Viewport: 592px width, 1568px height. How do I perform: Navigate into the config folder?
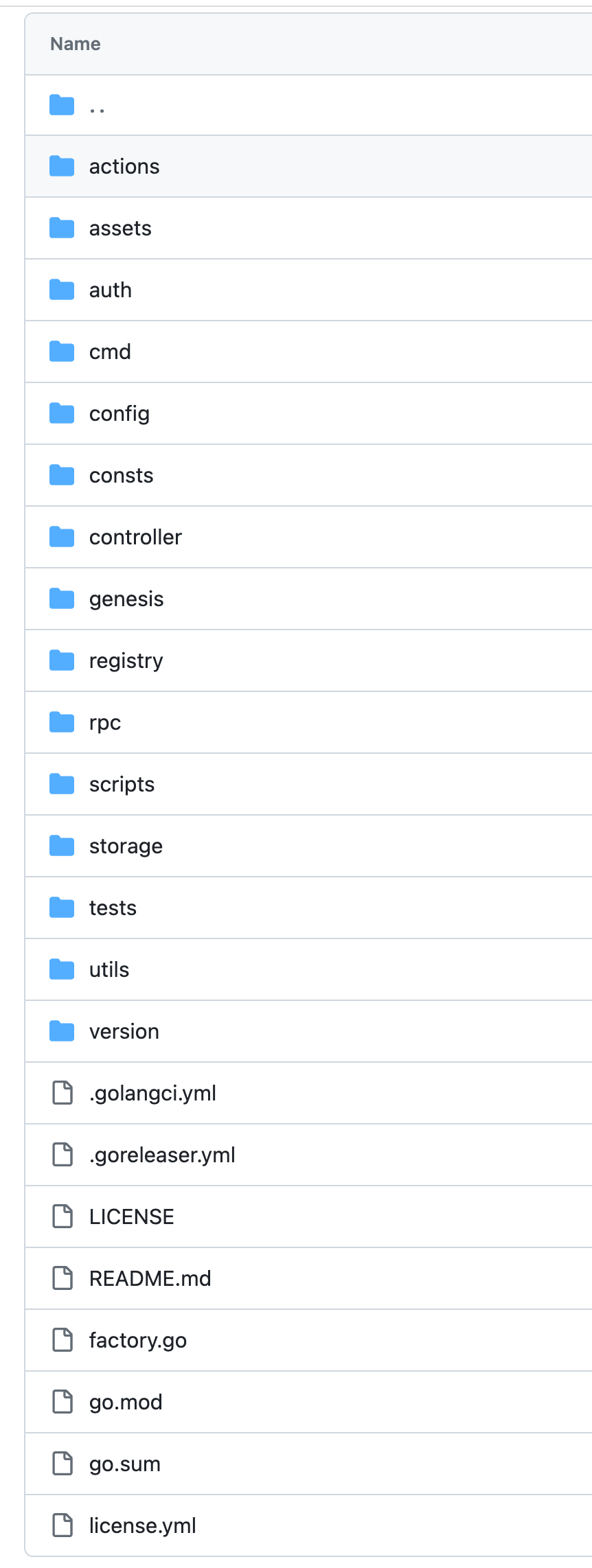pyautogui.click(x=119, y=413)
